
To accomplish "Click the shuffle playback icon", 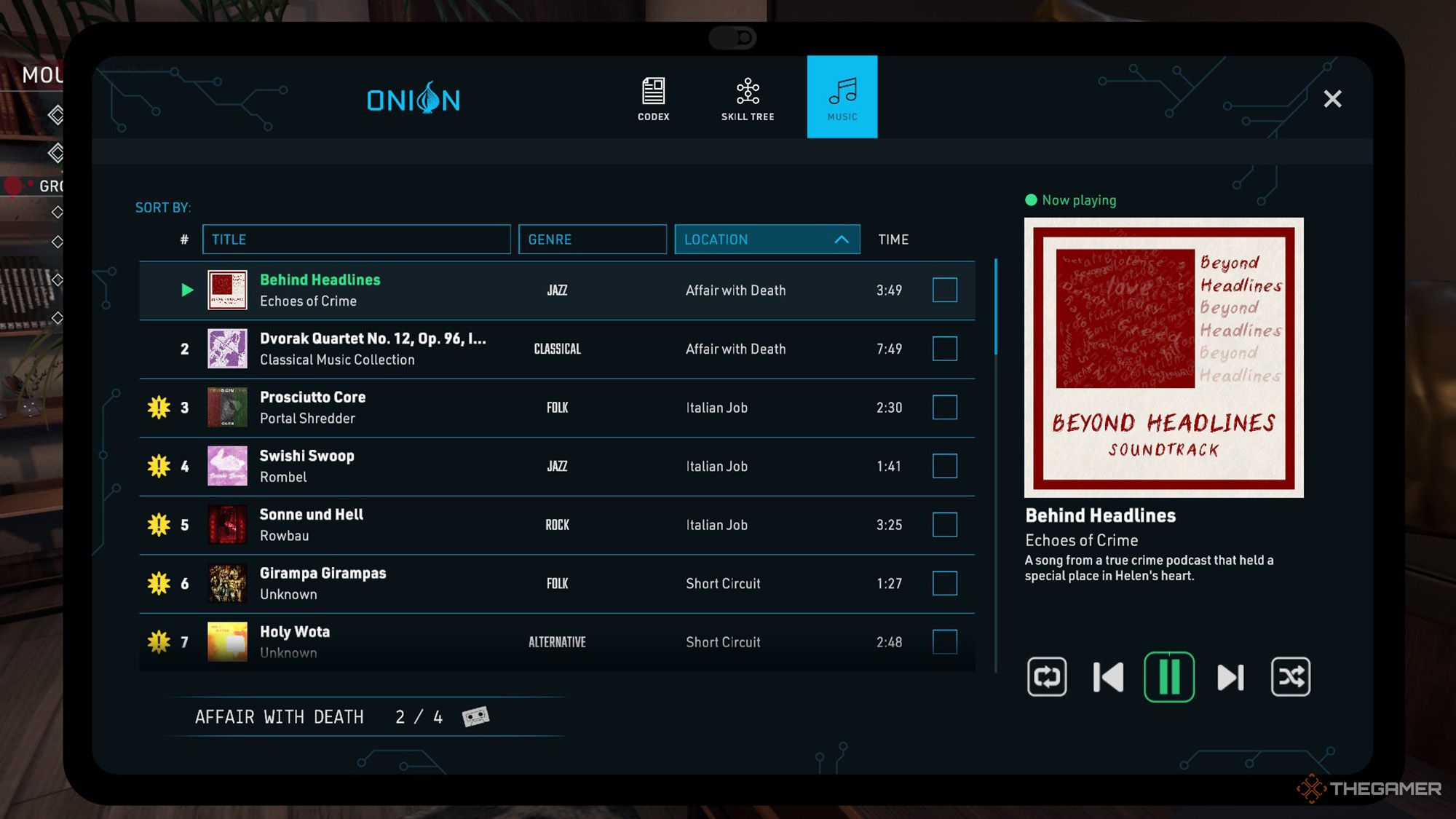I will pos(1290,677).
